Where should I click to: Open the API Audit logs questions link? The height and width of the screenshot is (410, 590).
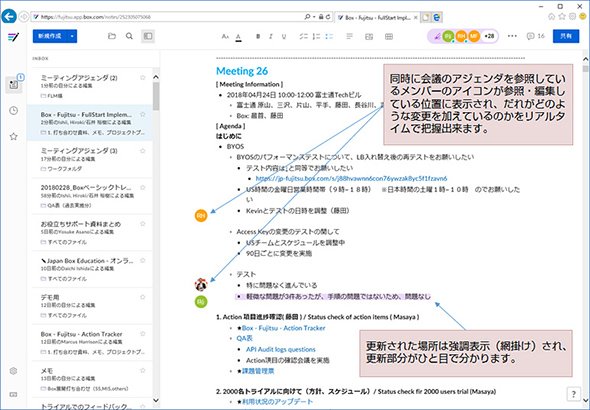[281, 349]
